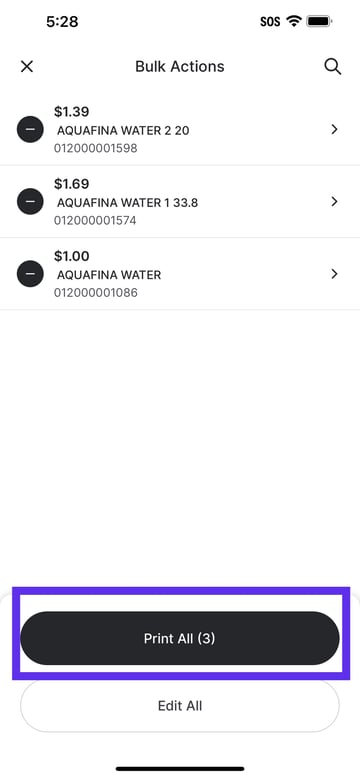
Task: Tap the Edit All button
Action: (x=180, y=706)
